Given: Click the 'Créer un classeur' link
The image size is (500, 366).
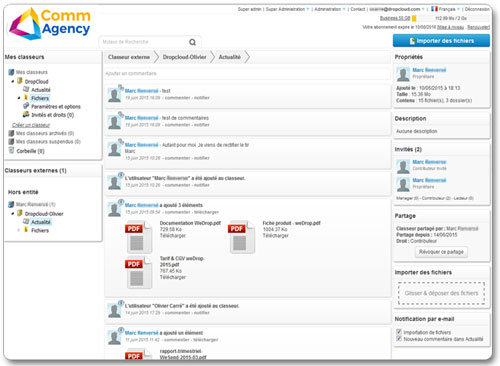Looking at the screenshot, I should (31, 125).
